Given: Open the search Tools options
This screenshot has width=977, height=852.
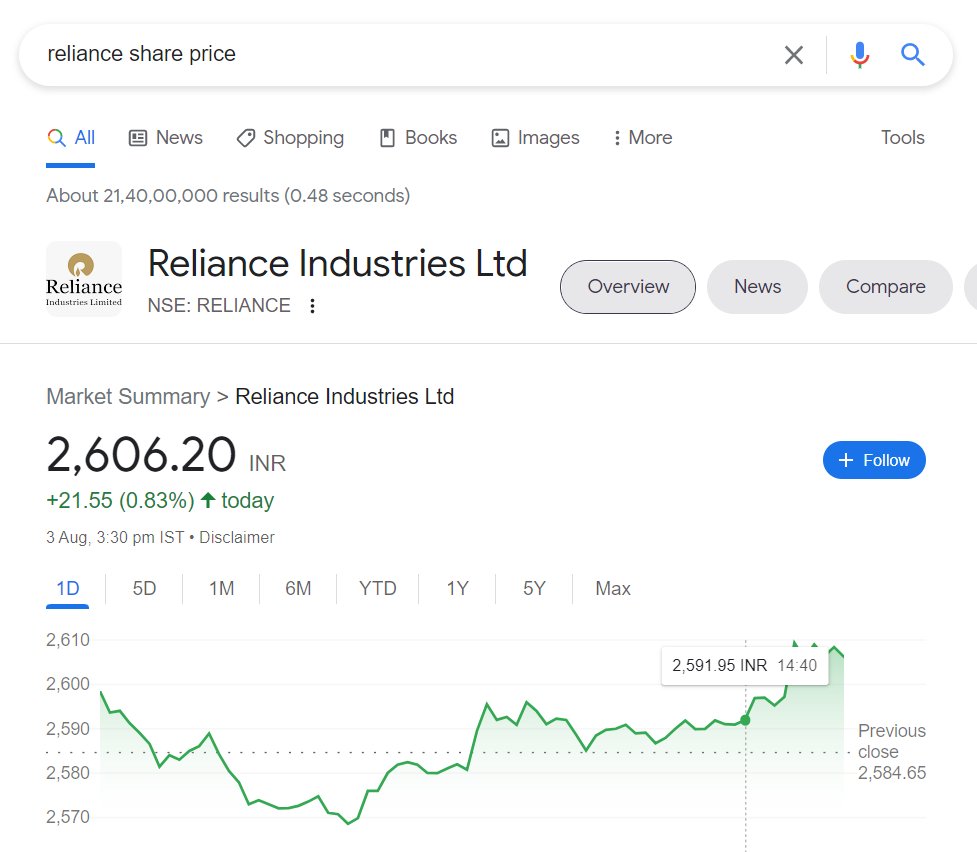Looking at the screenshot, I should (x=902, y=138).
